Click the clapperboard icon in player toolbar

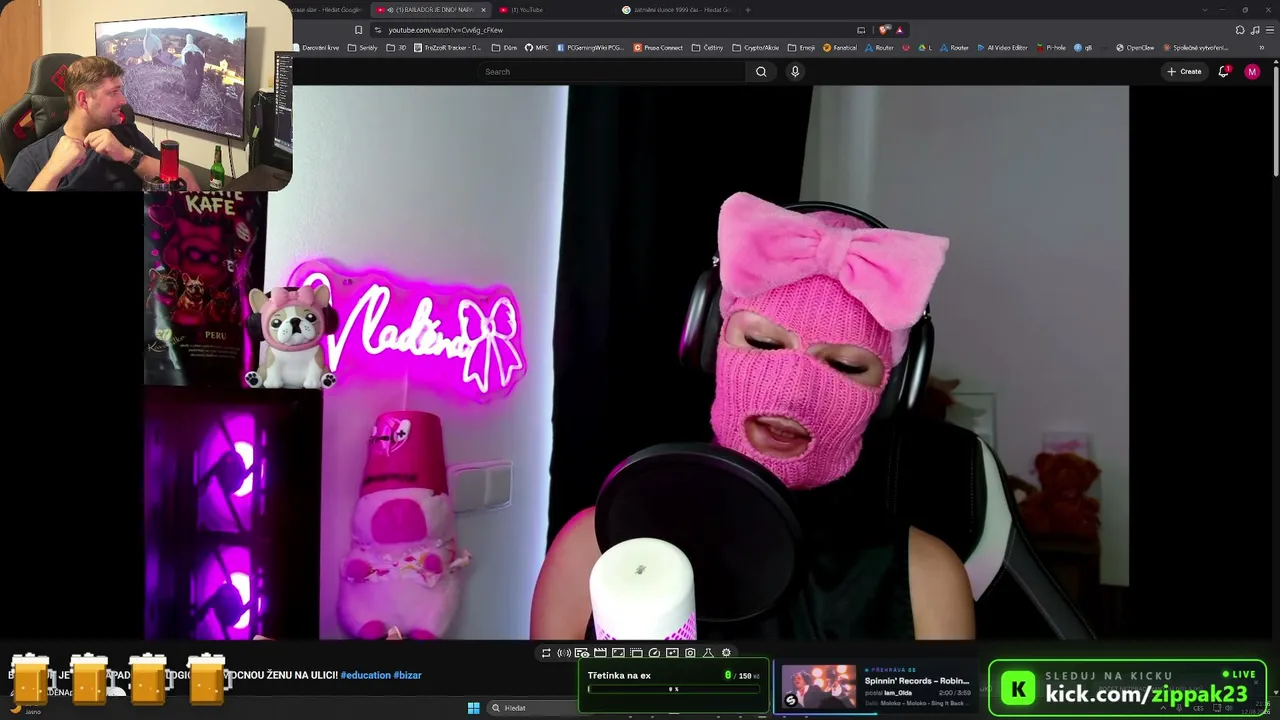point(600,653)
